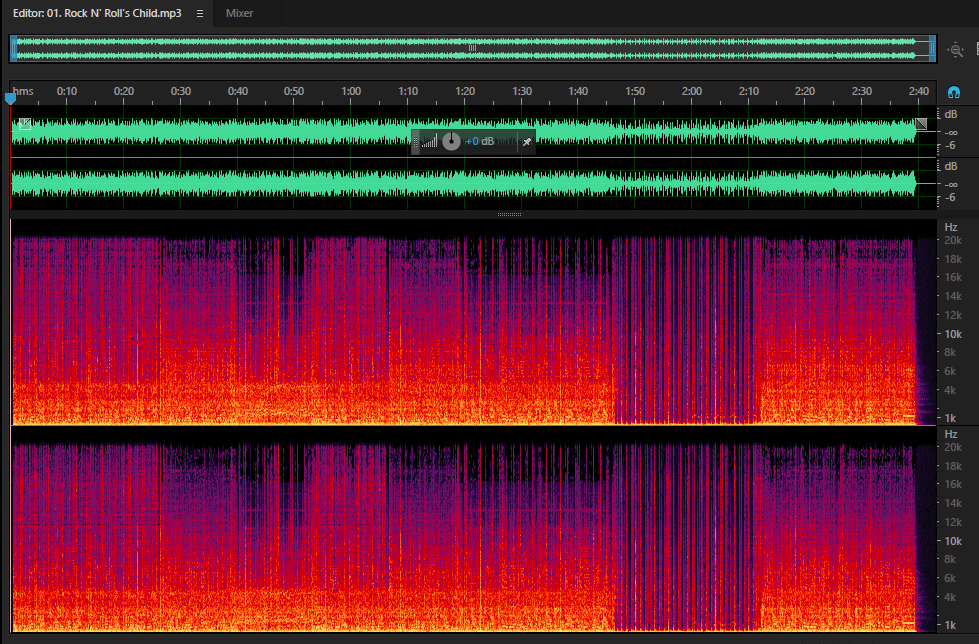979x644 pixels.
Task: Click the 10k mark on upper frequency scale
Action: [x=953, y=334]
